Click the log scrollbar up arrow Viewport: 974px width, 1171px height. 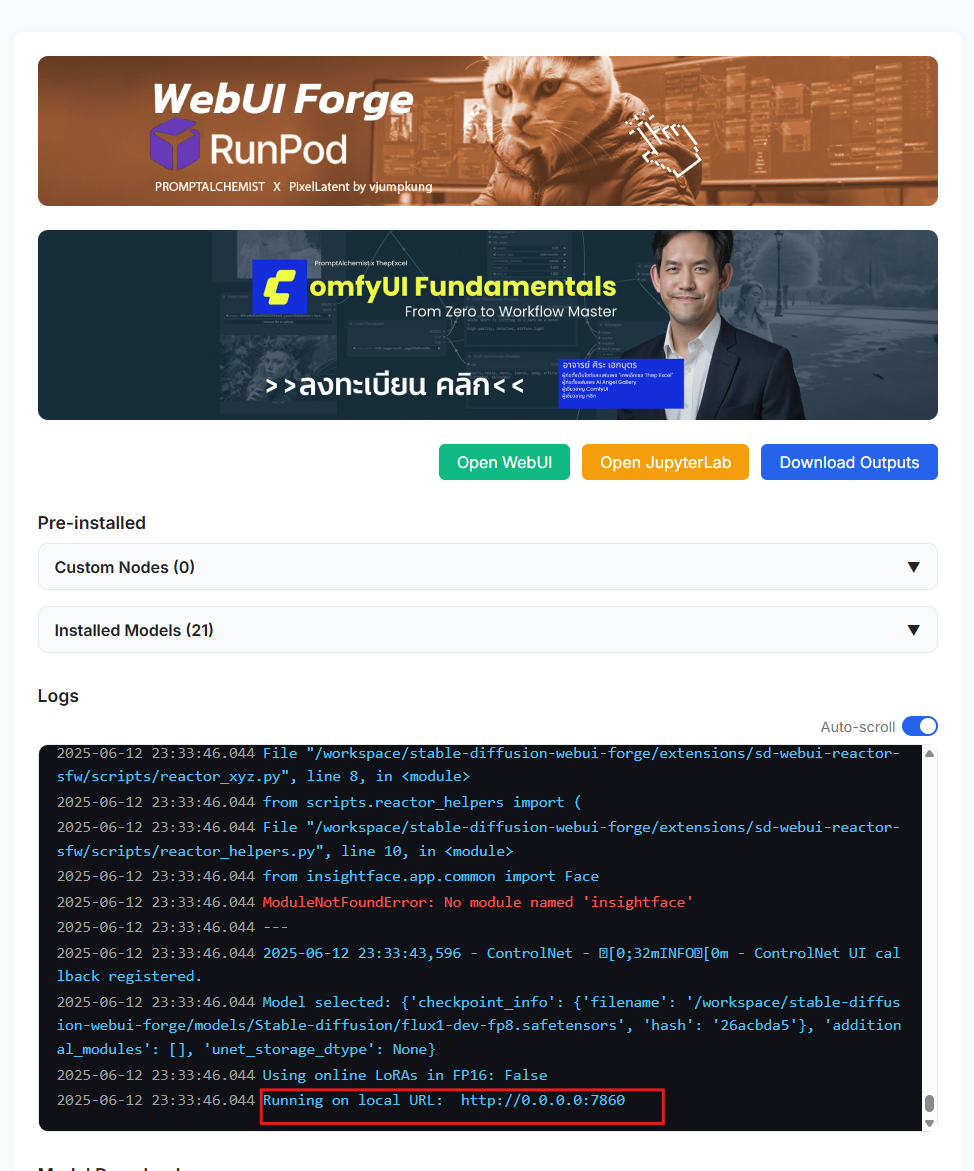click(929, 754)
